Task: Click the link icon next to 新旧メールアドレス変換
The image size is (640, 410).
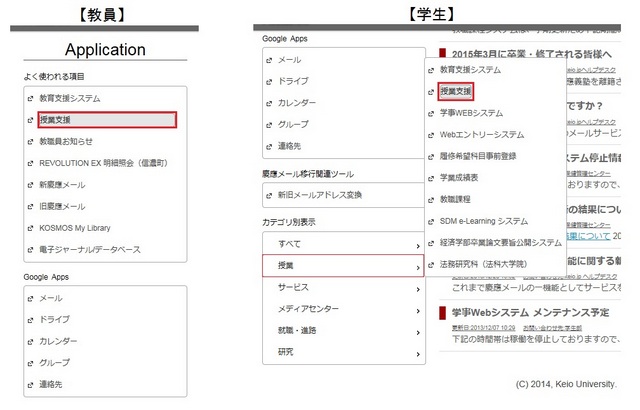Action: 269,194
